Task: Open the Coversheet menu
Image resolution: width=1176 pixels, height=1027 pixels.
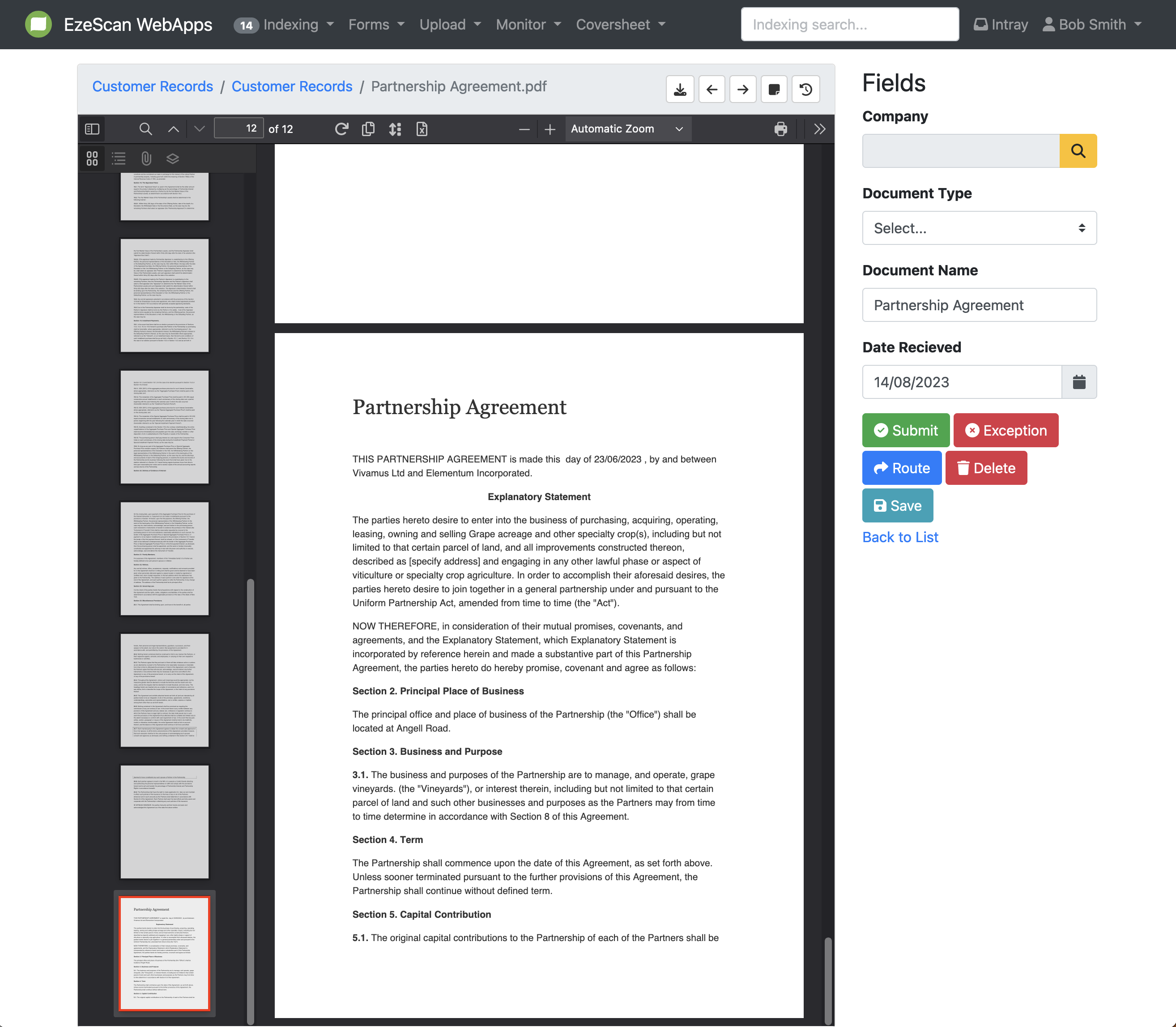Action: coord(620,25)
